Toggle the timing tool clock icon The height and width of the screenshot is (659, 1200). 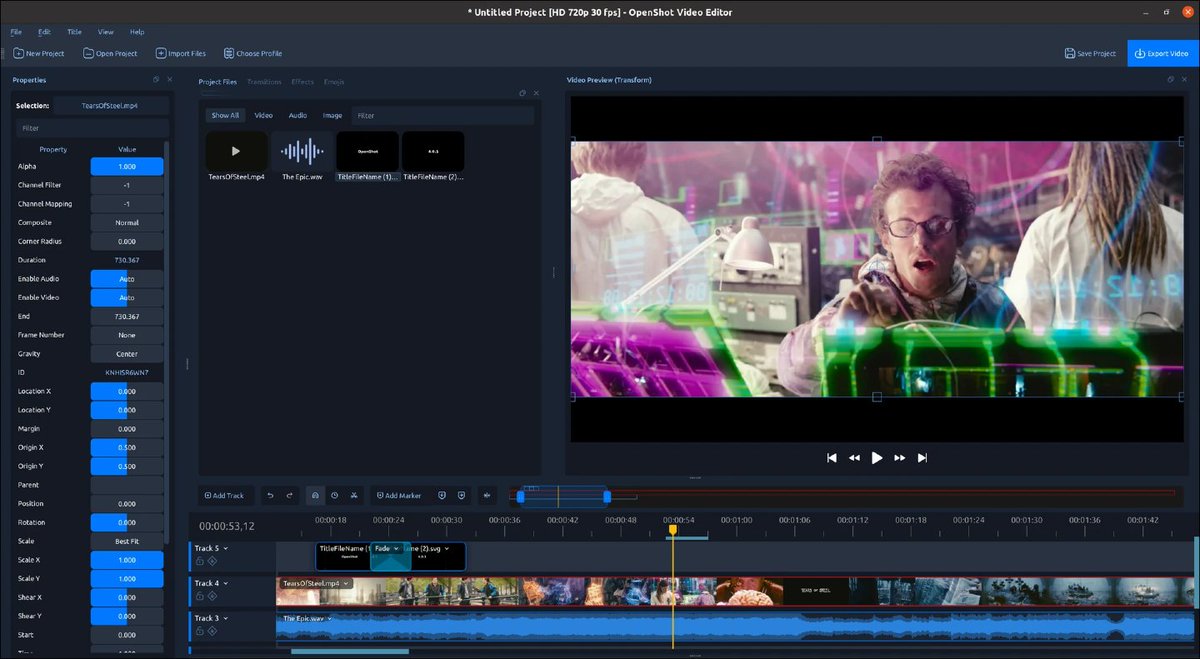[x=334, y=495]
